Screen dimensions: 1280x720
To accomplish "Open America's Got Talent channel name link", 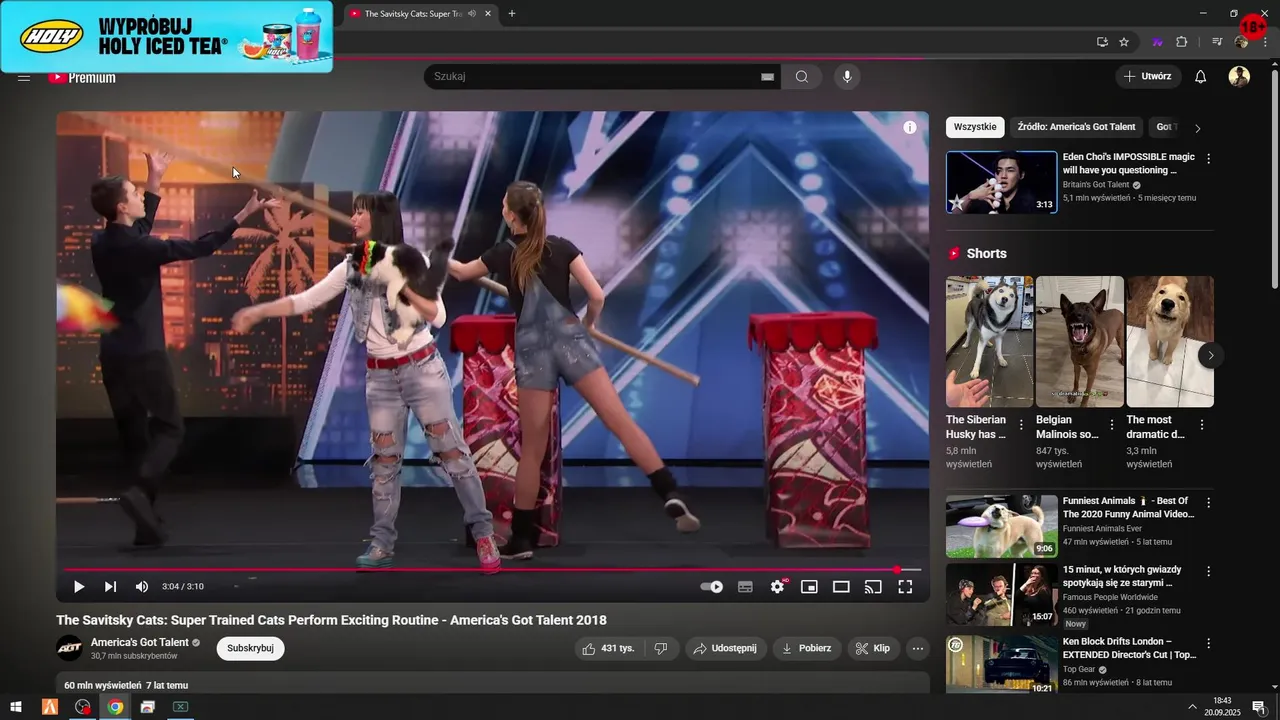I will [x=139, y=642].
